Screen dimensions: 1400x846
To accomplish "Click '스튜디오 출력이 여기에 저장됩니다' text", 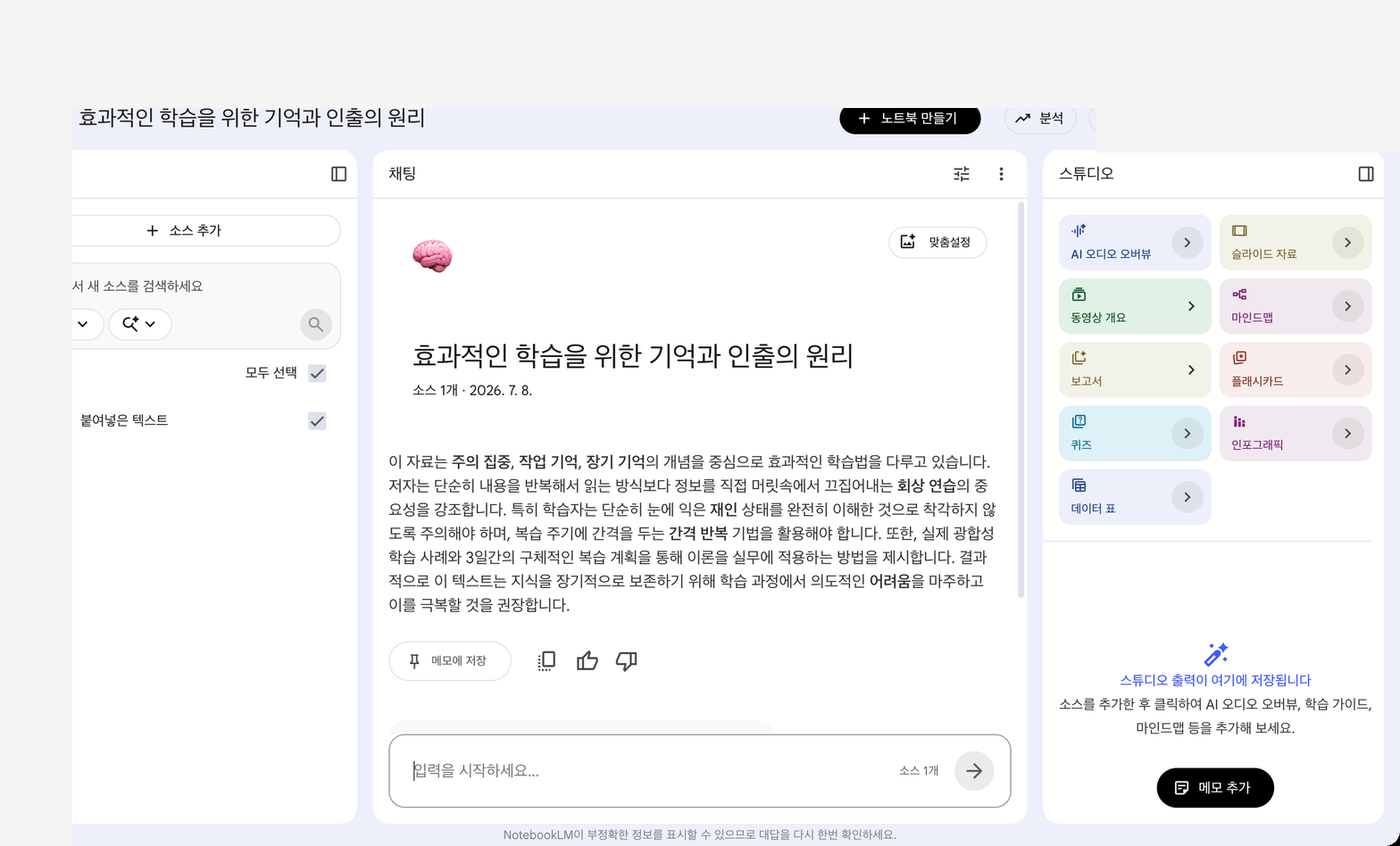I will click(x=1215, y=680).
